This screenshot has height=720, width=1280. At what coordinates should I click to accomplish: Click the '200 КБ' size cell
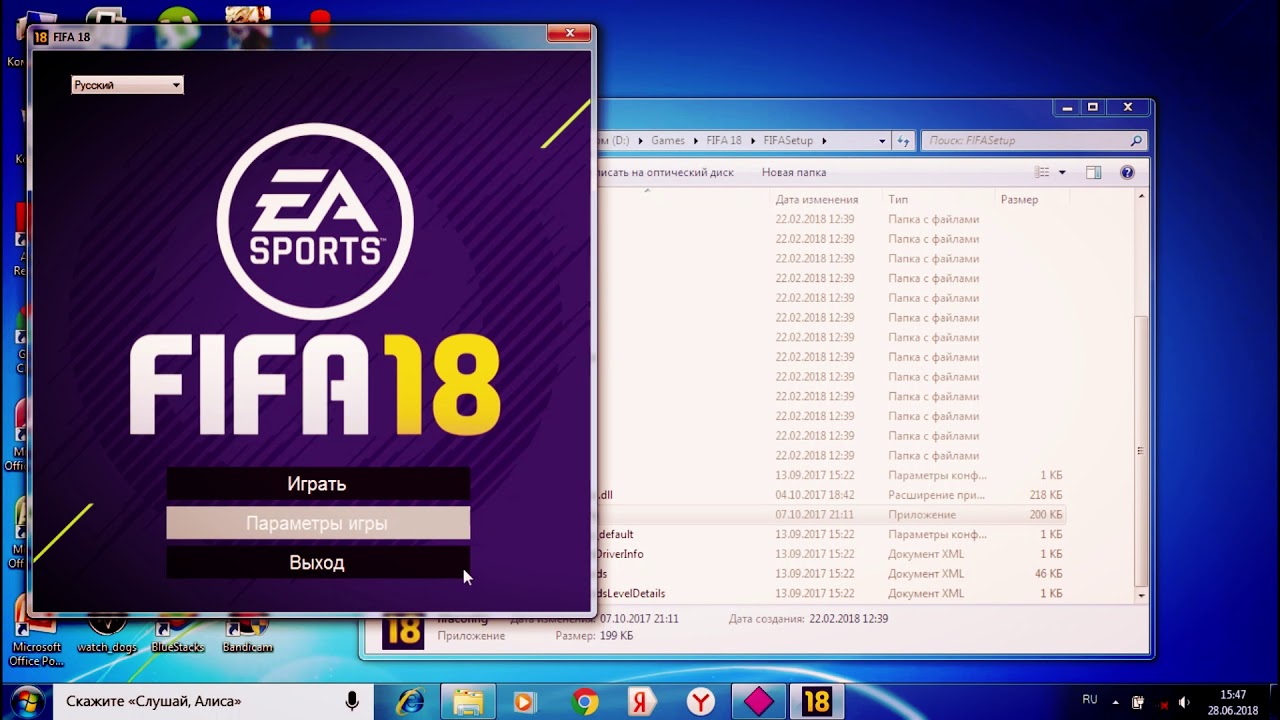click(x=1046, y=515)
